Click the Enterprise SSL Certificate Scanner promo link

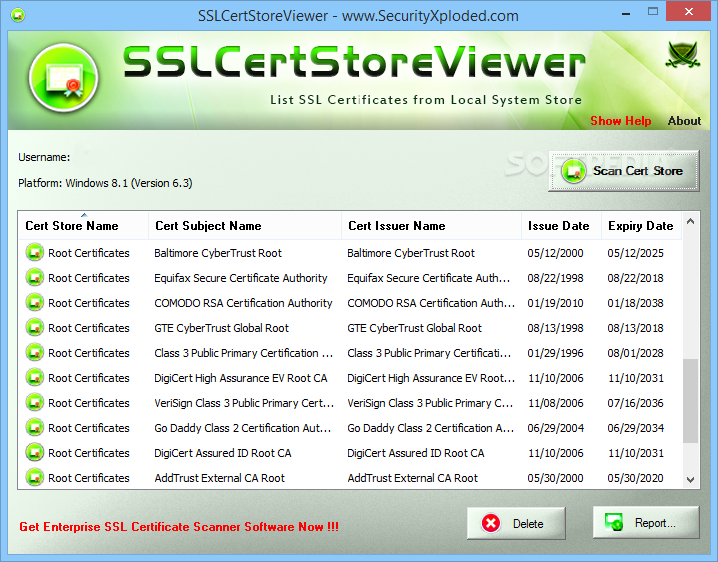pyautogui.click(x=179, y=527)
